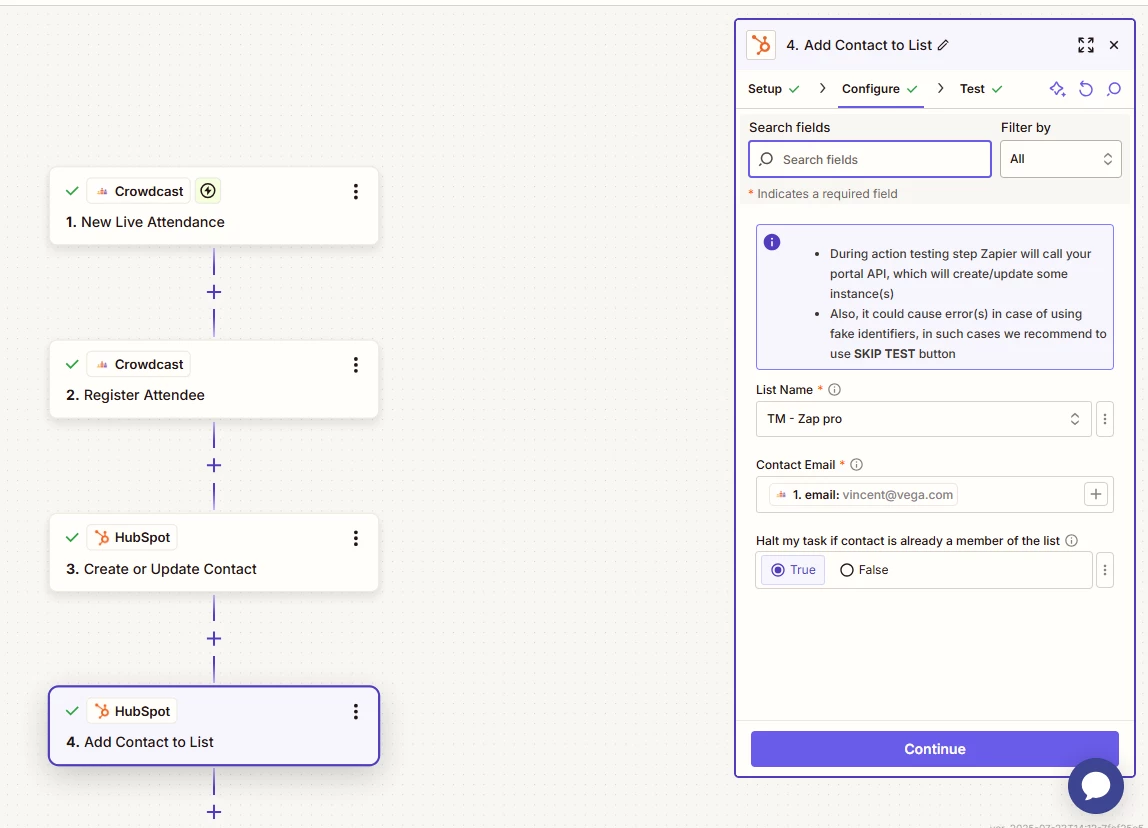This screenshot has height=828, width=1148.
Task: Select the 1. New Live Attendance step card
Action: pos(214,206)
